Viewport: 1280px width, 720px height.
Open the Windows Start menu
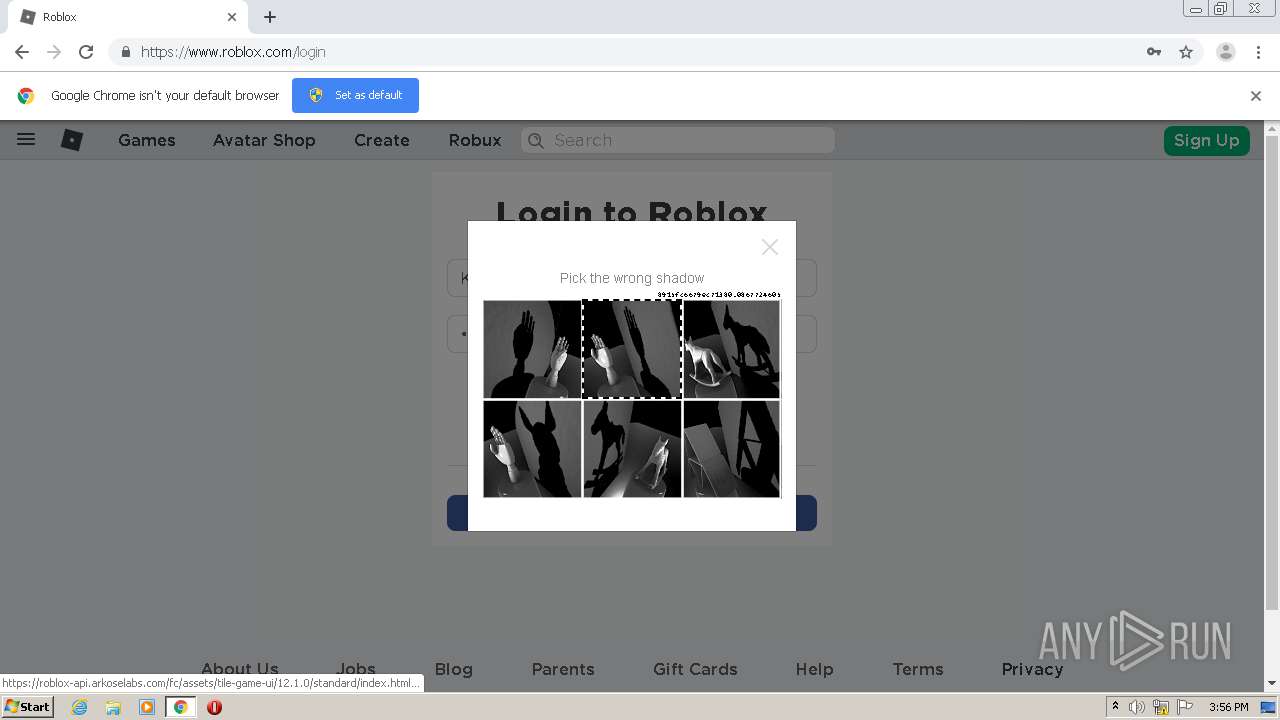click(x=27, y=707)
